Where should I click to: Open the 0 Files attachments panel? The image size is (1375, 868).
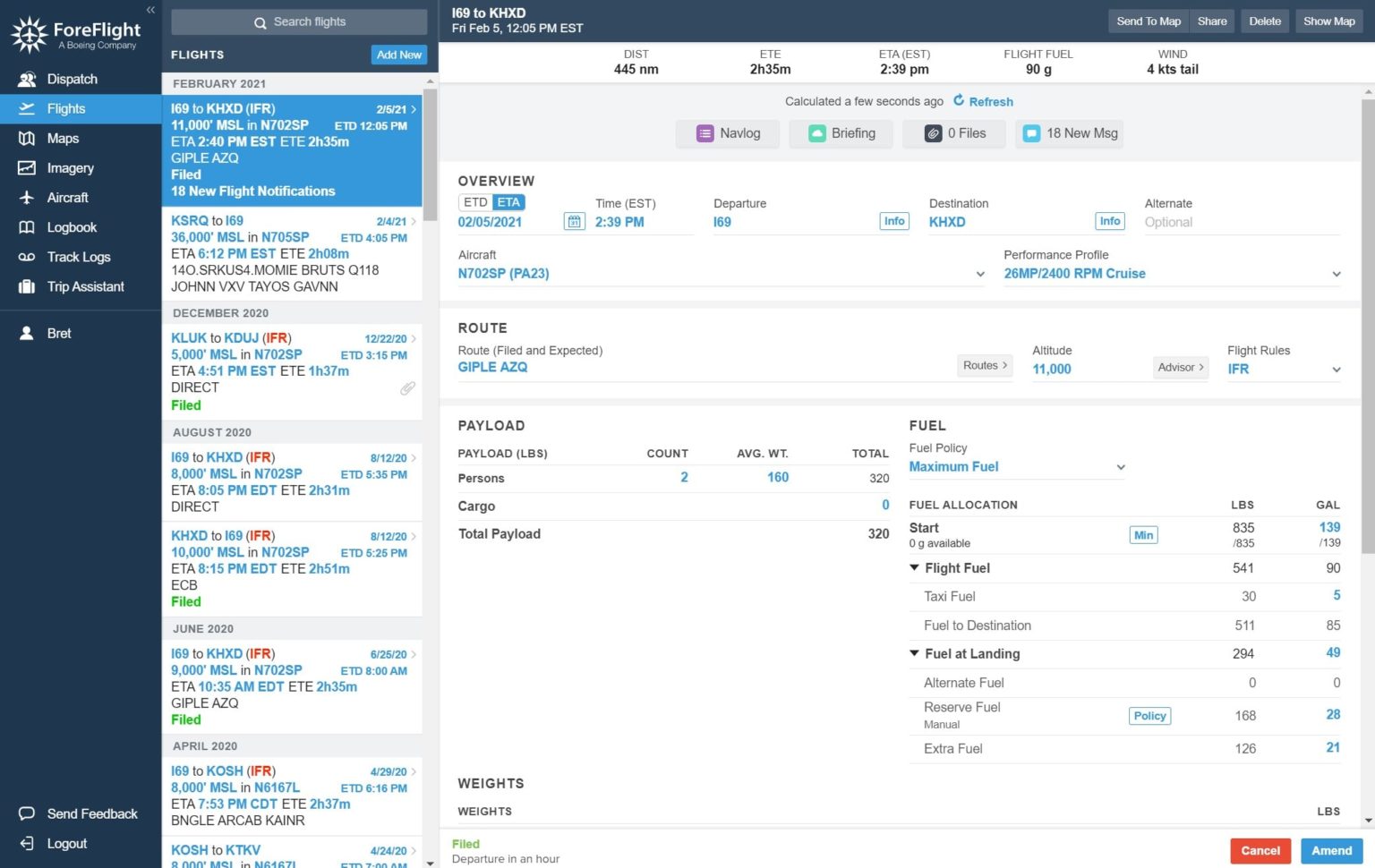pyautogui.click(x=953, y=132)
